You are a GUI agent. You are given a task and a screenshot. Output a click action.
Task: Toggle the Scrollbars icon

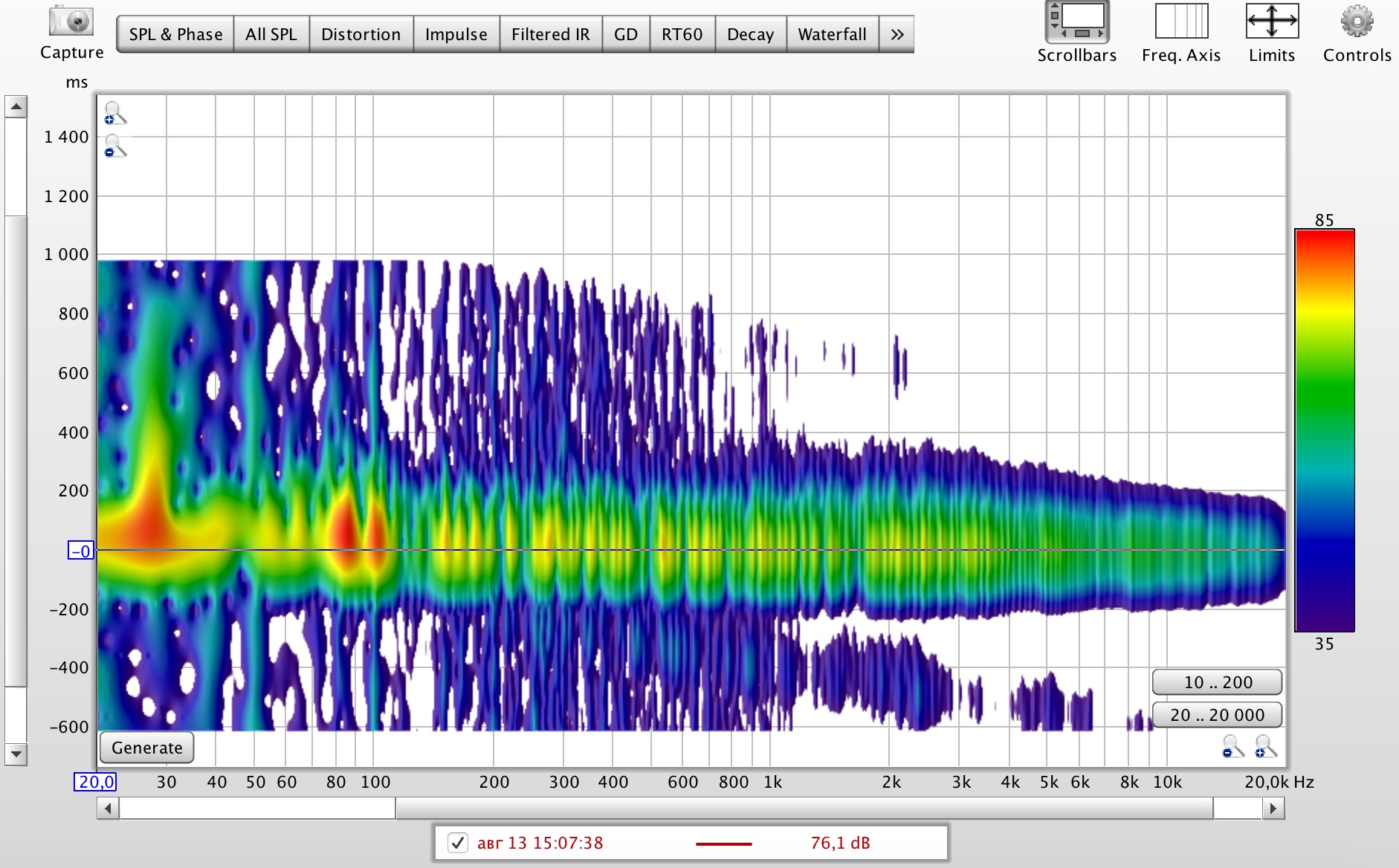pyautogui.click(x=1076, y=22)
